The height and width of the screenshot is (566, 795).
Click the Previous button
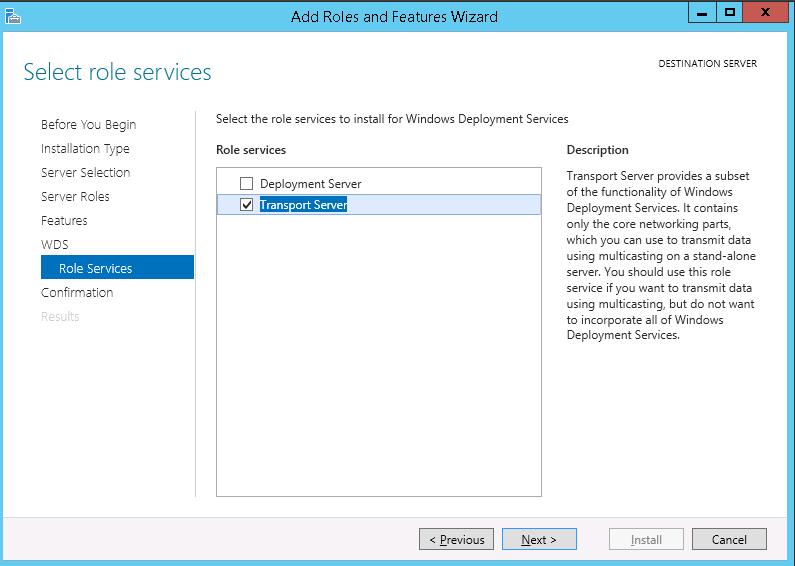pos(456,539)
